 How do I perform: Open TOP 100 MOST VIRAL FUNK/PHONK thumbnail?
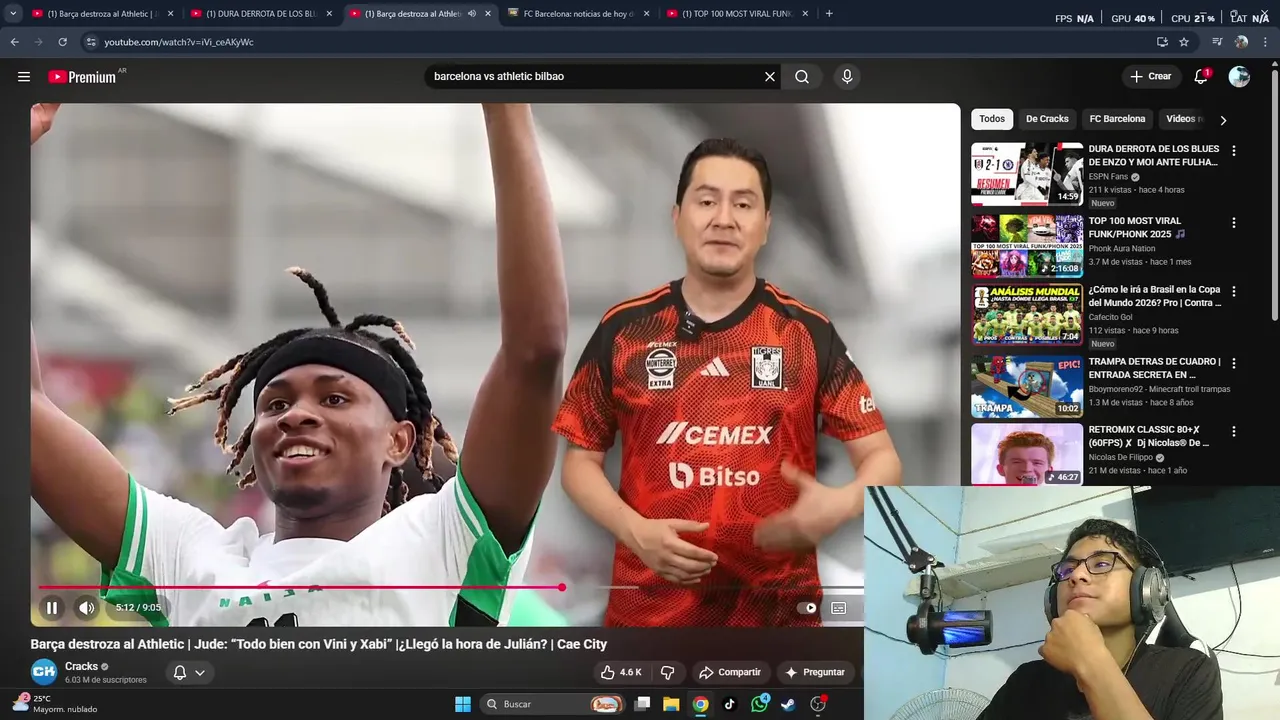(1027, 245)
